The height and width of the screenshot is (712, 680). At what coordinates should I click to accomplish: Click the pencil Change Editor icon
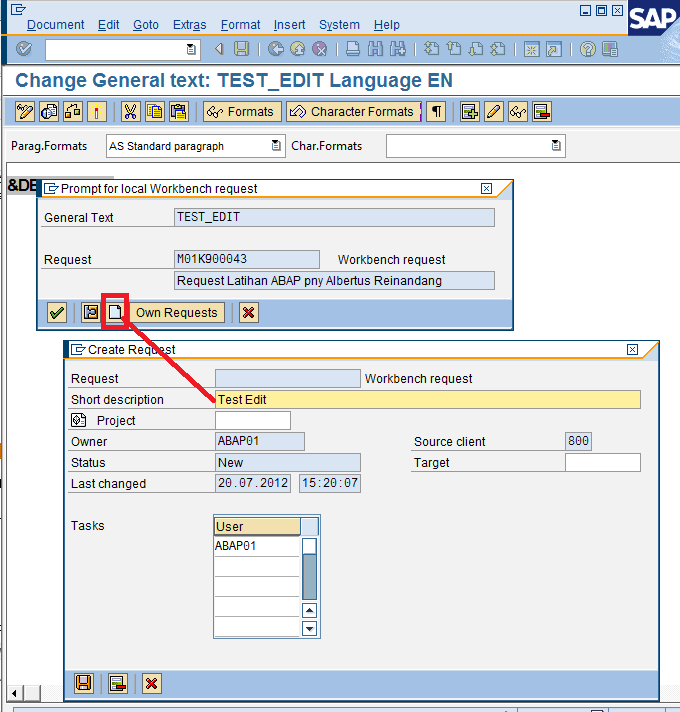[493, 112]
